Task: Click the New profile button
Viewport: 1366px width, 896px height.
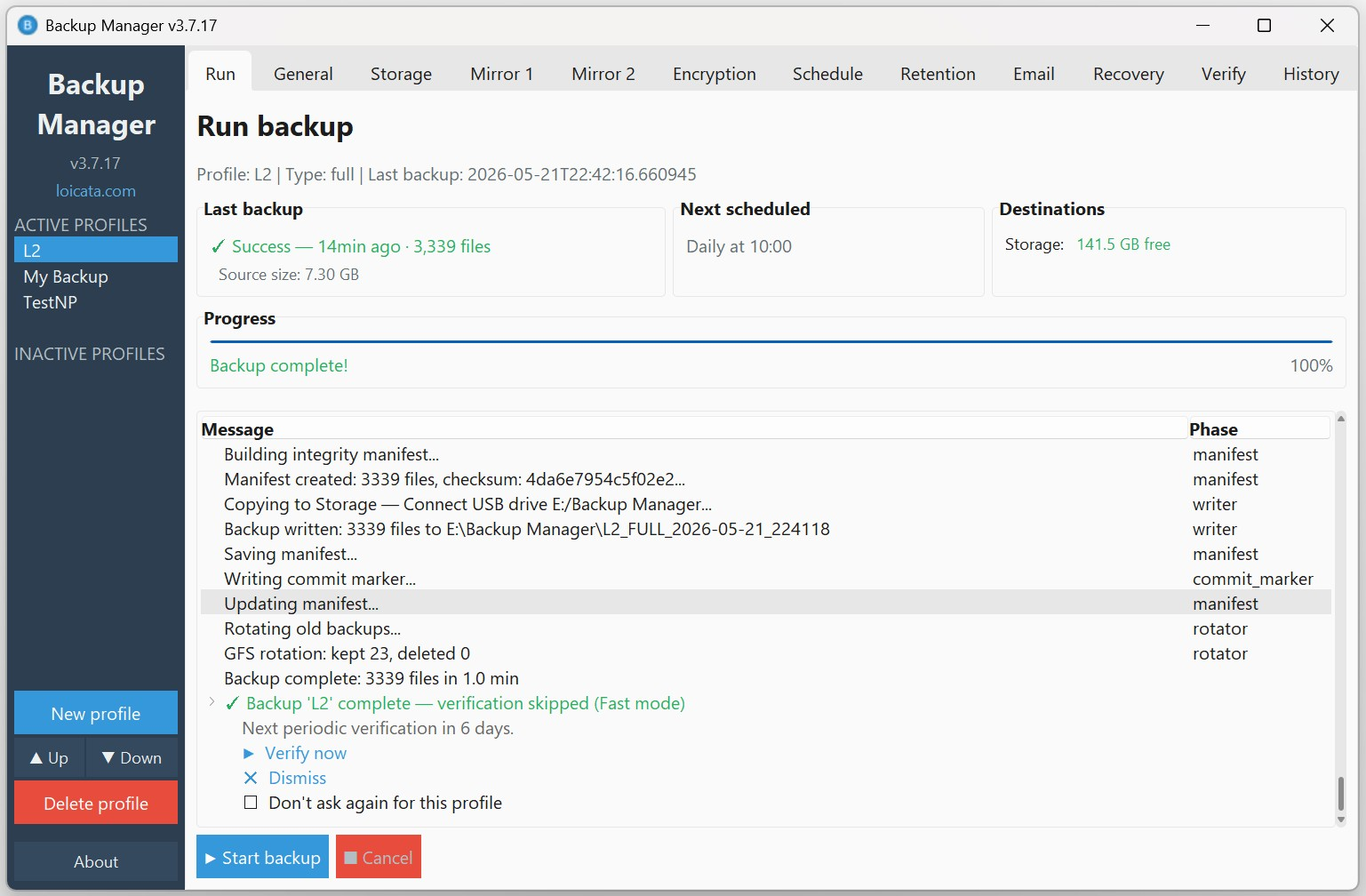Action: pos(96,713)
